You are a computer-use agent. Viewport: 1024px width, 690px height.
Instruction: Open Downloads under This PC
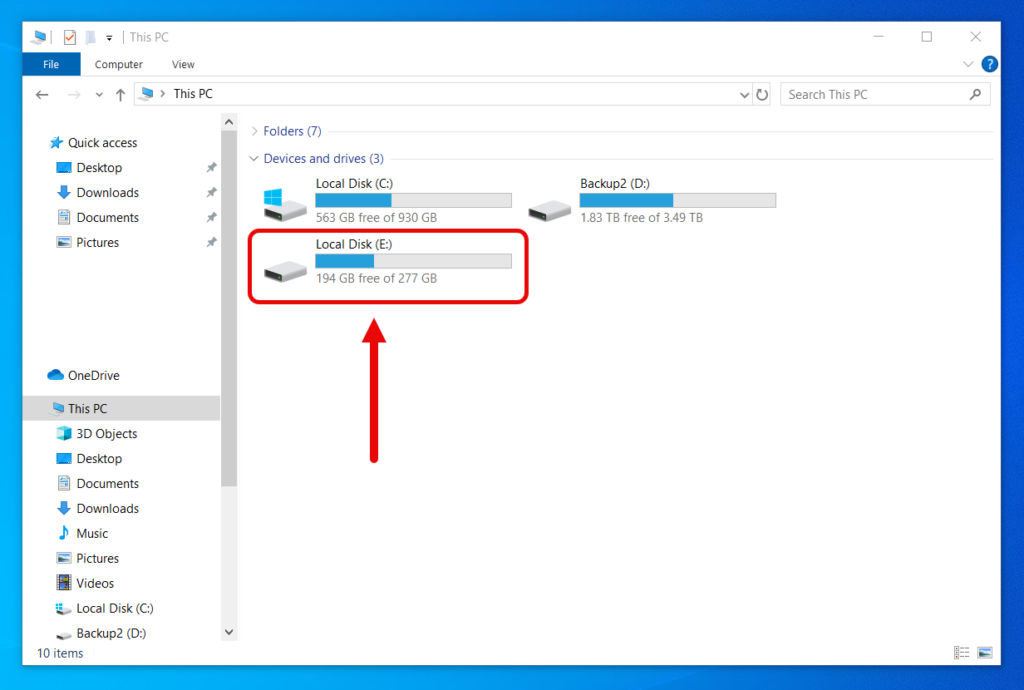coord(107,509)
